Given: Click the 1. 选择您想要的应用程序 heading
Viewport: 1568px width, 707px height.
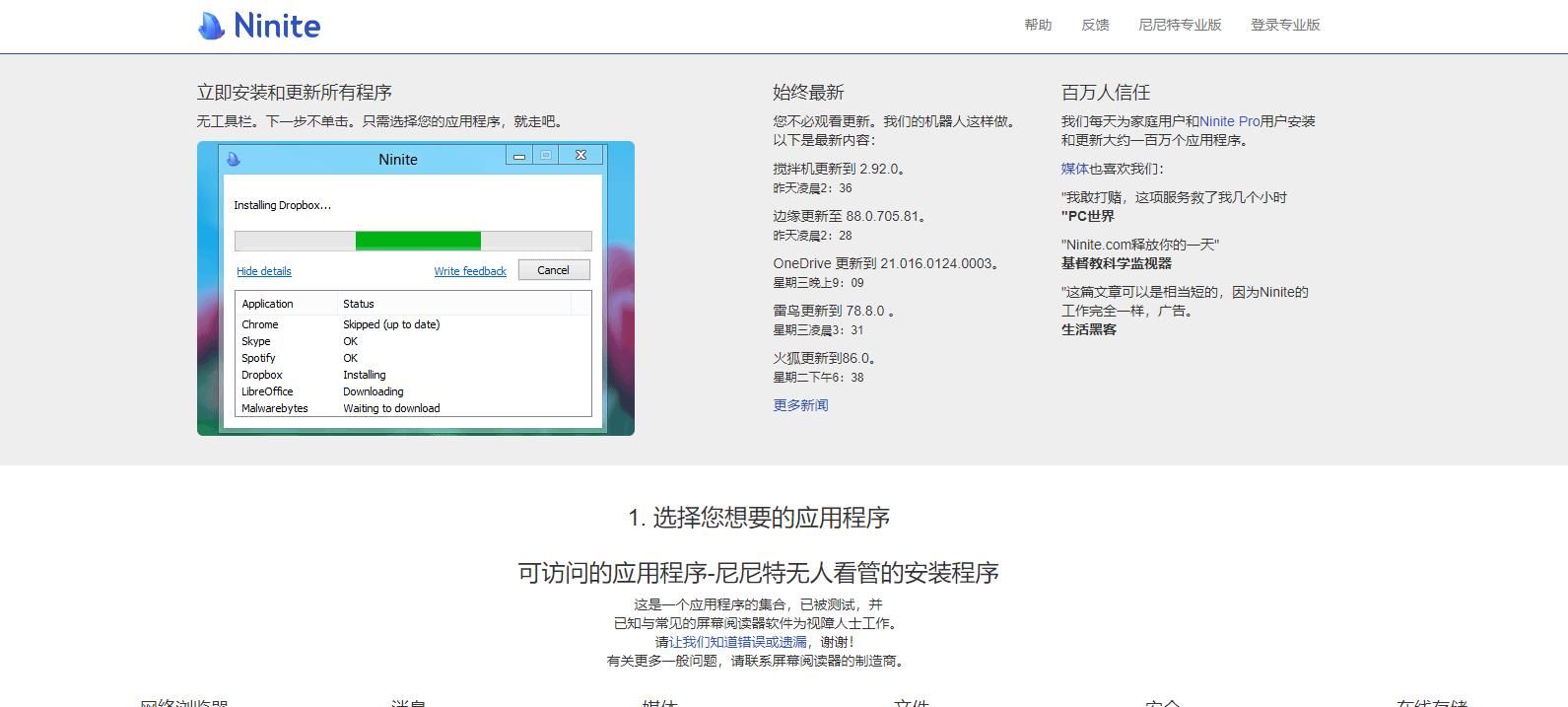Looking at the screenshot, I should [759, 518].
